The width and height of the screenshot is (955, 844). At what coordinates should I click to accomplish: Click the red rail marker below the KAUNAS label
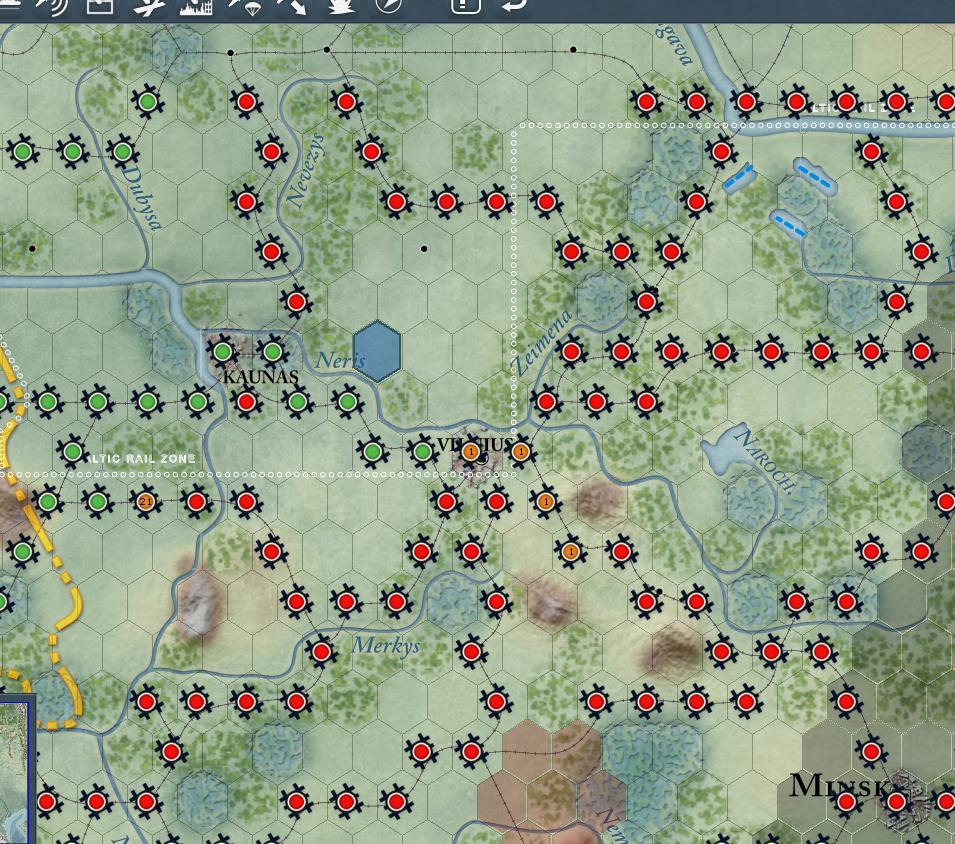(246, 402)
